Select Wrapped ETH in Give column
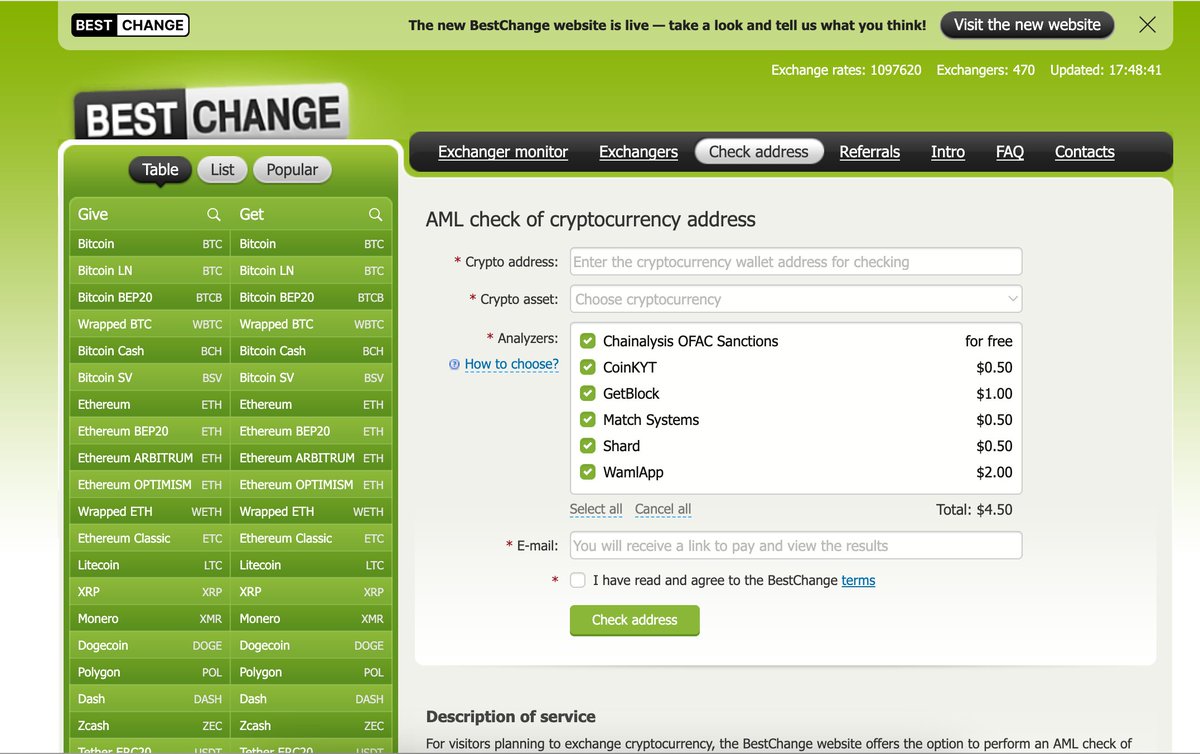The height and width of the screenshot is (754, 1200). (150, 512)
